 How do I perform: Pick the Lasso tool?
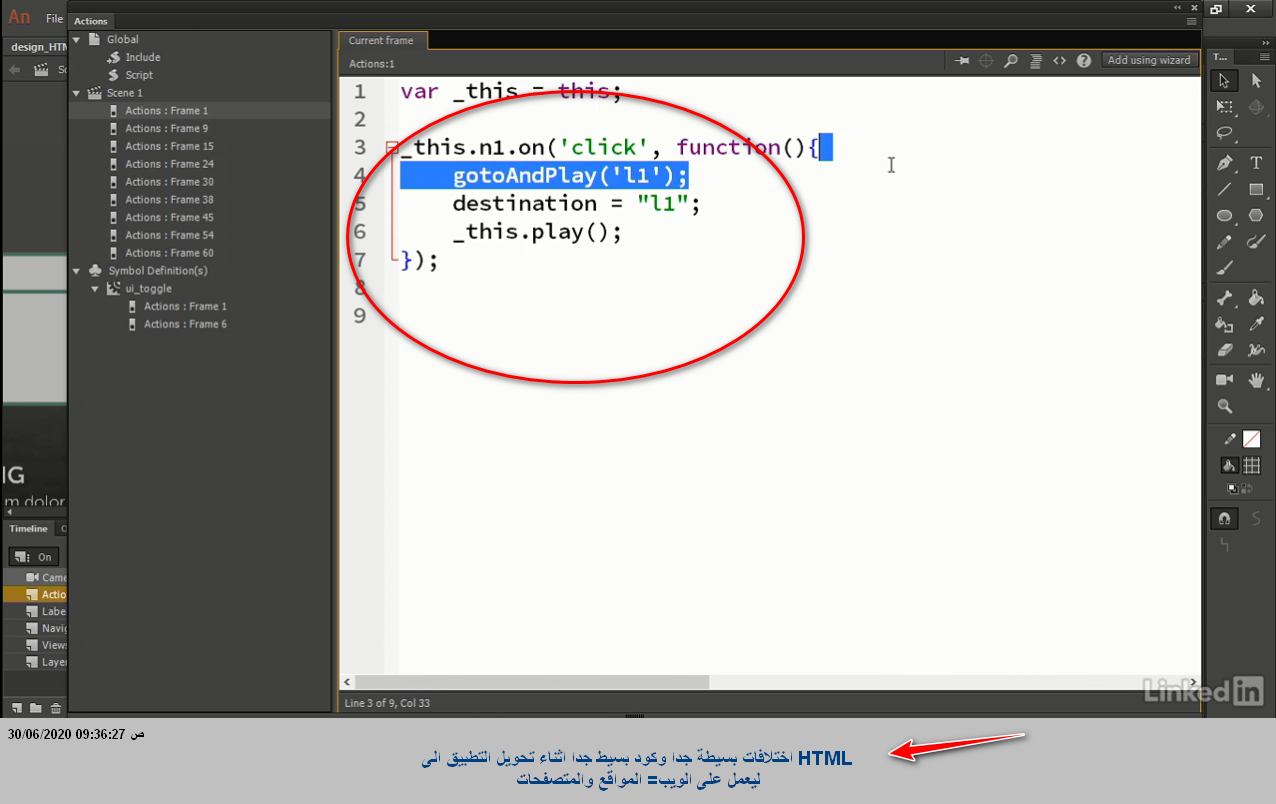tap(1224, 133)
